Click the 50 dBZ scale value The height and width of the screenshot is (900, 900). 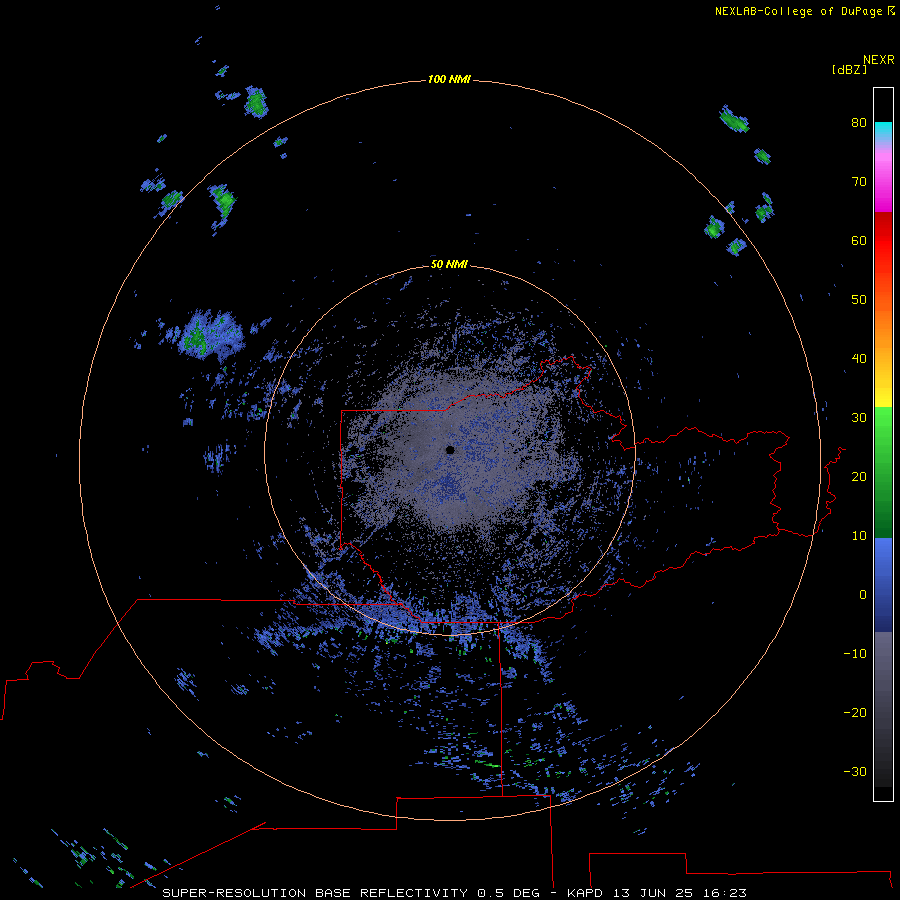pos(859,300)
